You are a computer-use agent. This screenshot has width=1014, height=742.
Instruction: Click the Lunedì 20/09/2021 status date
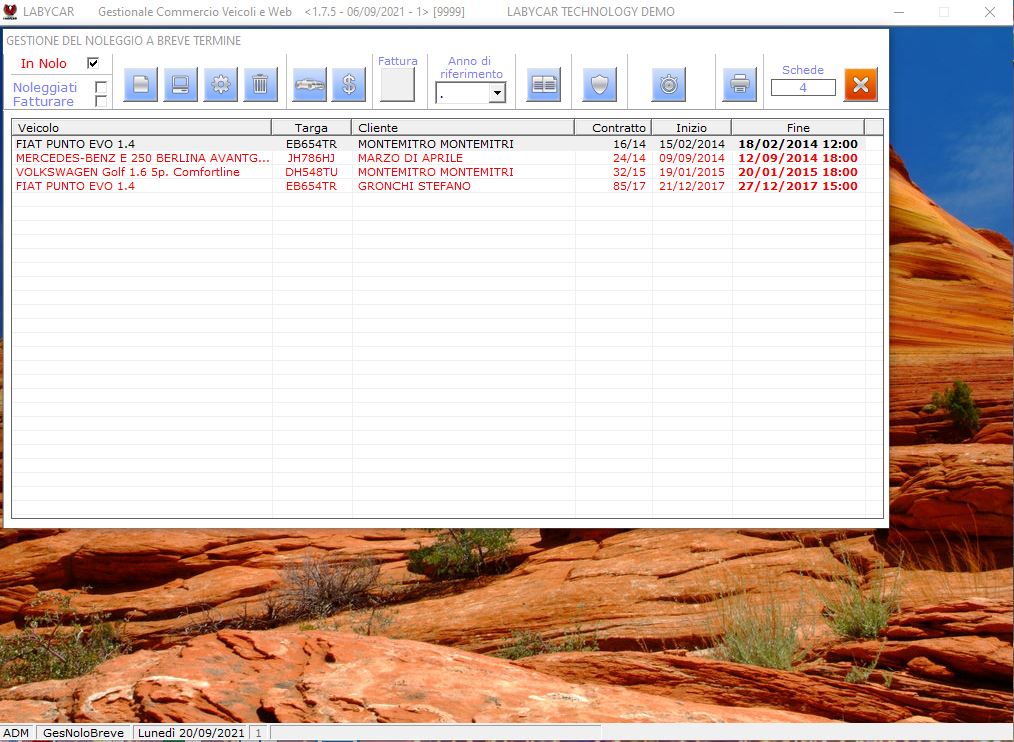coord(191,733)
